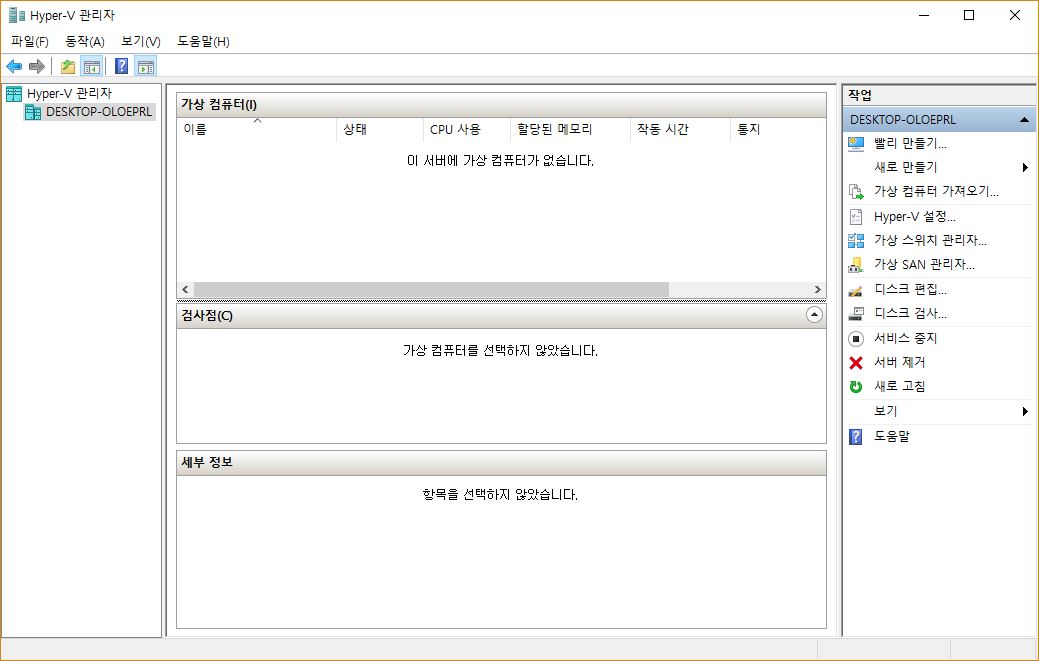Choose 서버 제거 action
Screen dimensions: 1039x661
pos(899,362)
